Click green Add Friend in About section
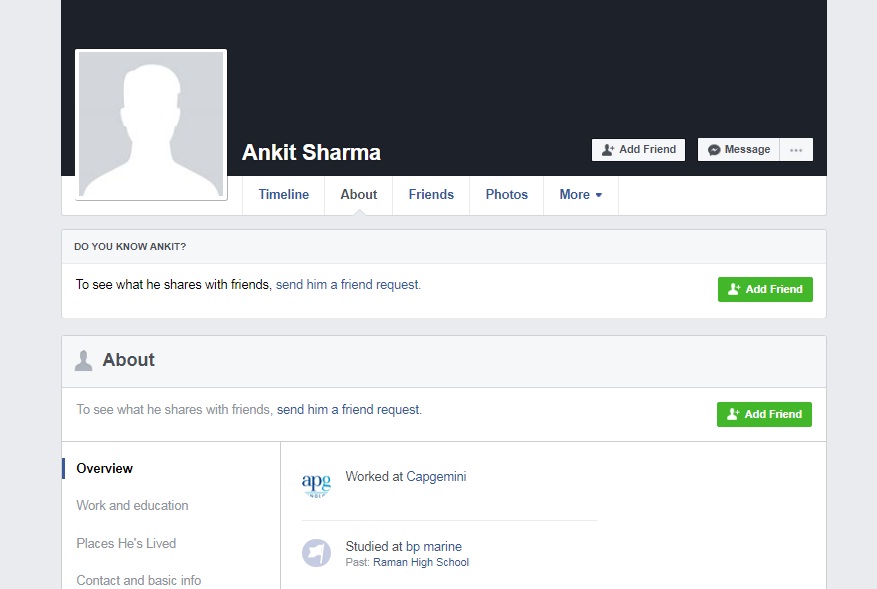 pyautogui.click(x=764, y=415)
